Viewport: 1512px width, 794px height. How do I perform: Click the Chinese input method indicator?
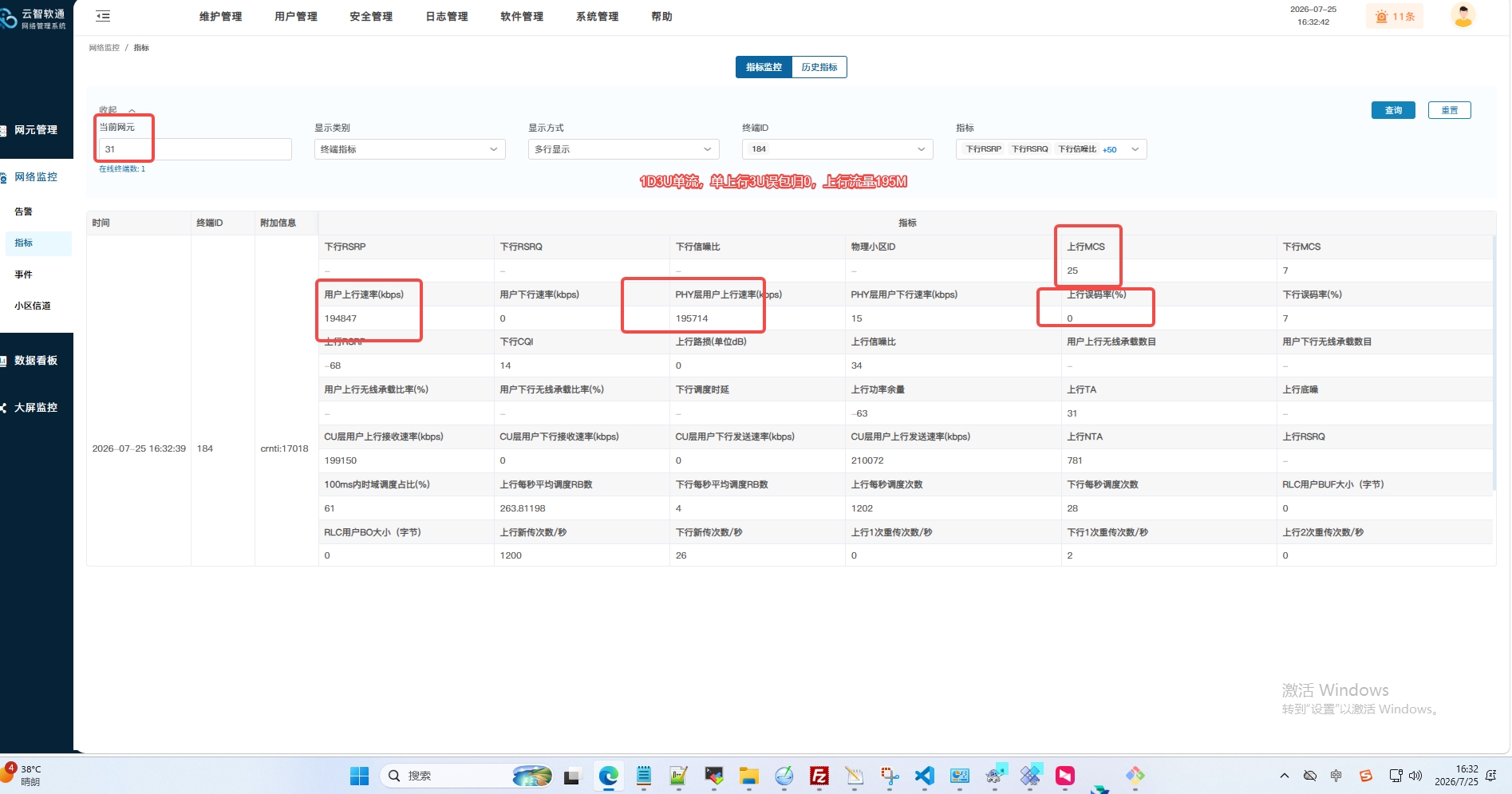point(1336,776)
